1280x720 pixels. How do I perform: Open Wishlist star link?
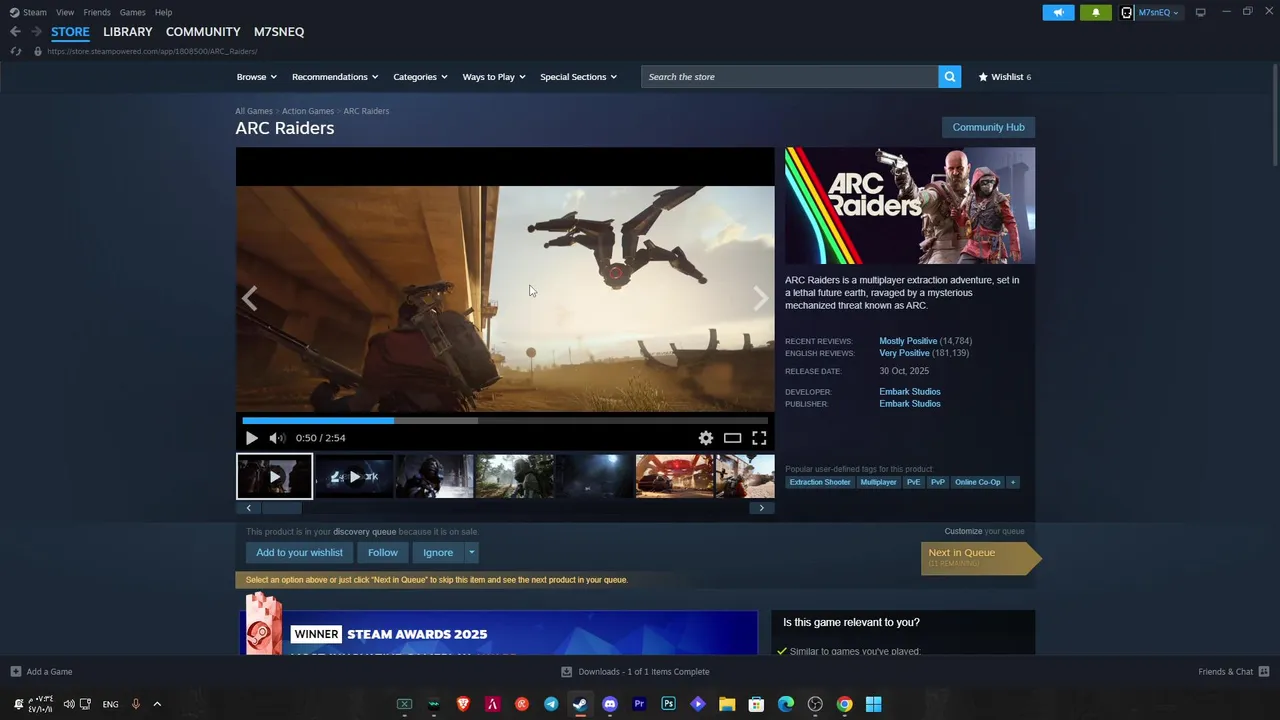(x=1004, y=77)
